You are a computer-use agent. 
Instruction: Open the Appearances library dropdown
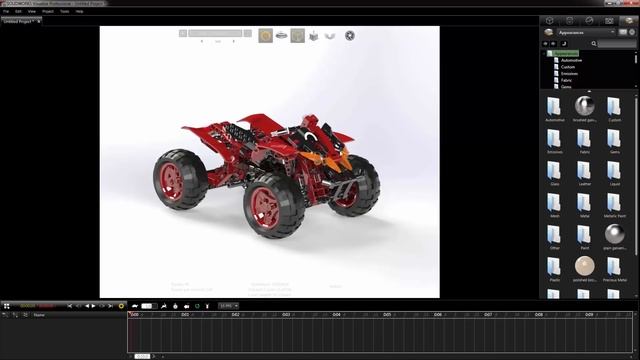586,32
